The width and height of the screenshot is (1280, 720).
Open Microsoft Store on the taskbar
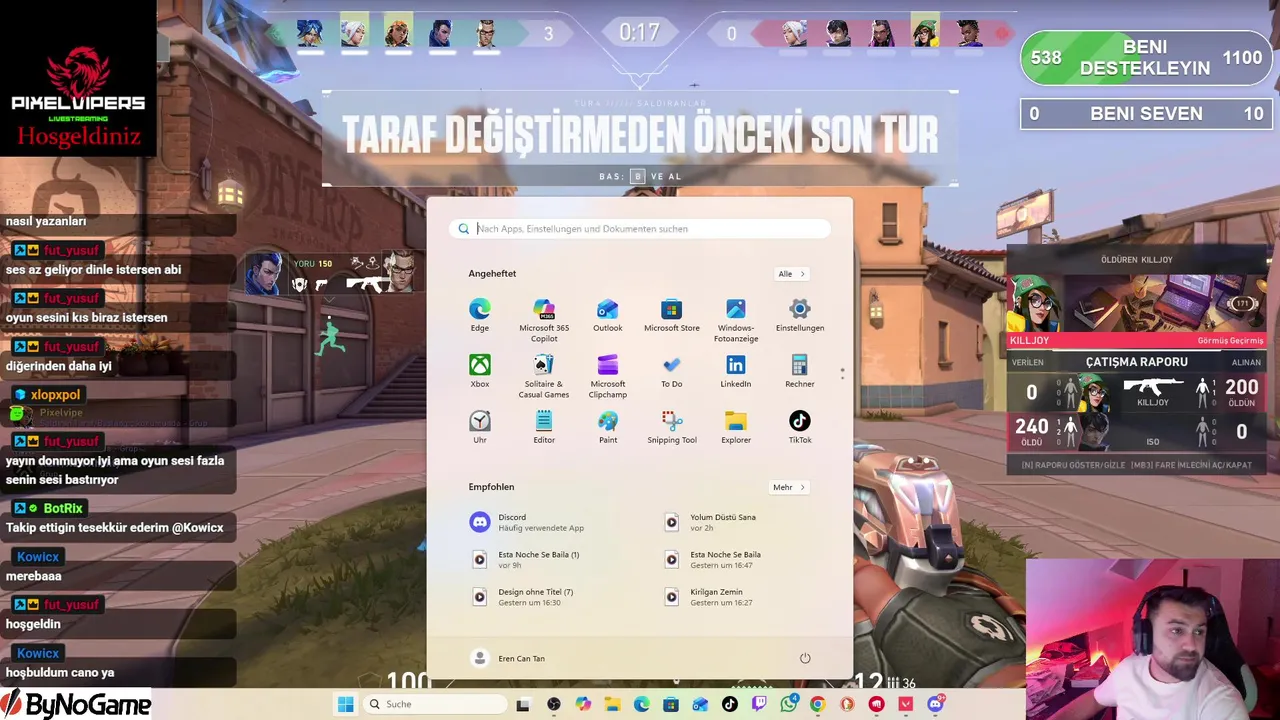pyautogui.click(x=671, y=704)
